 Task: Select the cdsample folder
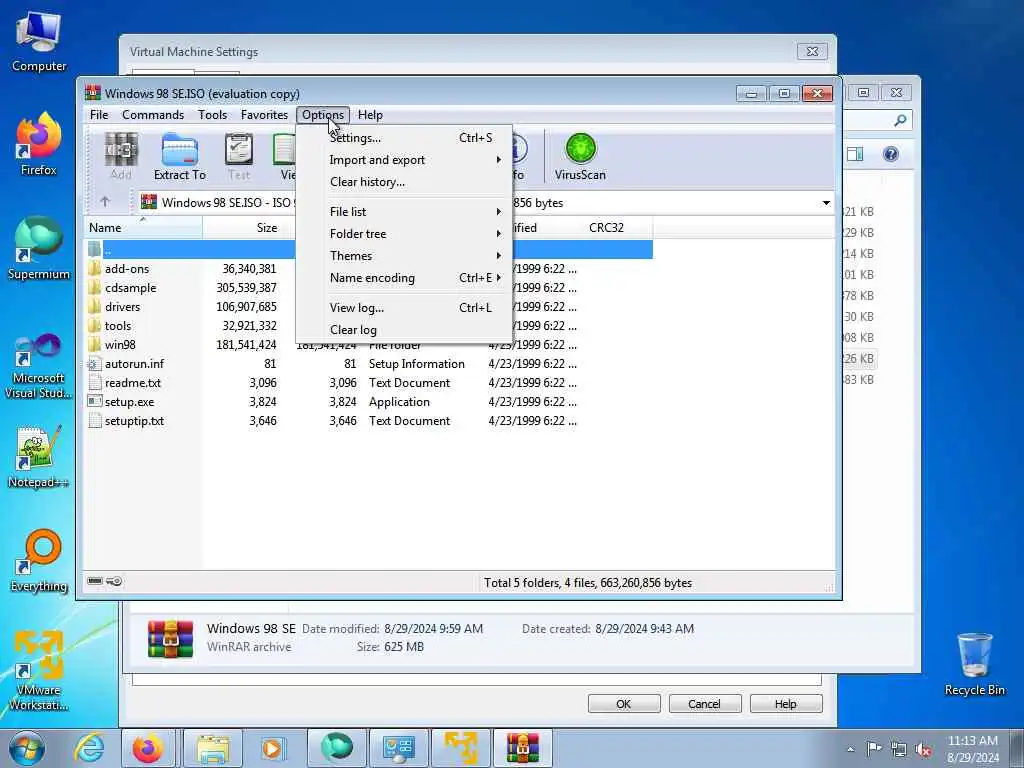click(x=131, y=287)
